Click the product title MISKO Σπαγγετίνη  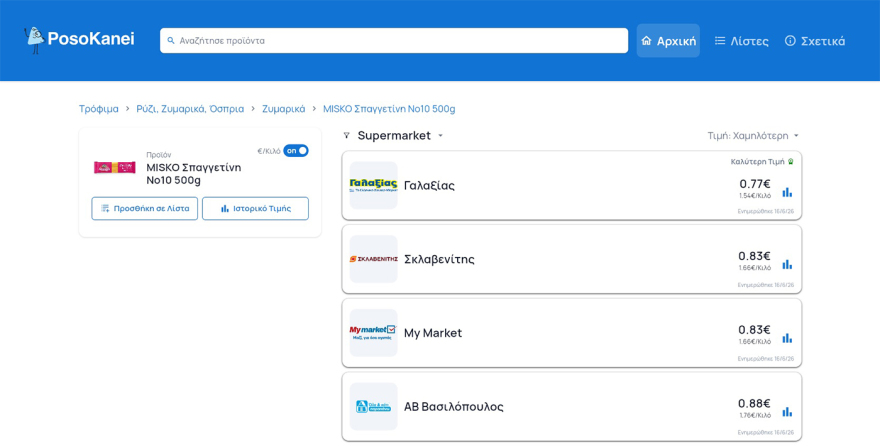(194, 174)
